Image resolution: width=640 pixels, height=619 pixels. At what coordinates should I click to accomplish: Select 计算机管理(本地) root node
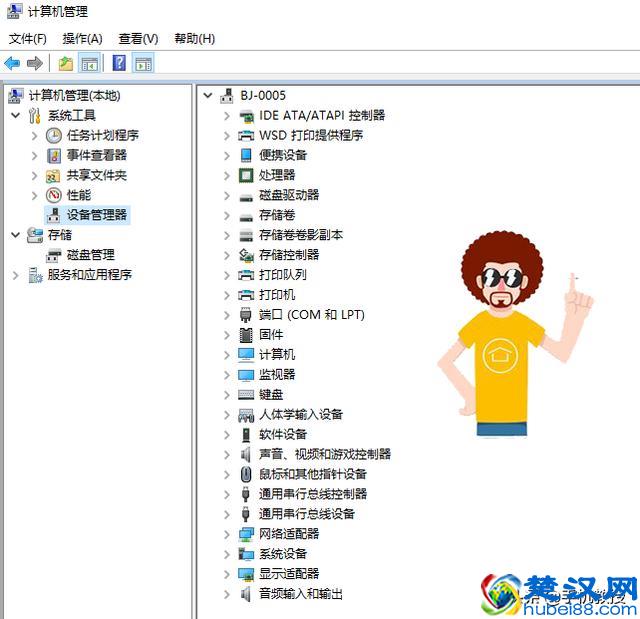[74, 95]
